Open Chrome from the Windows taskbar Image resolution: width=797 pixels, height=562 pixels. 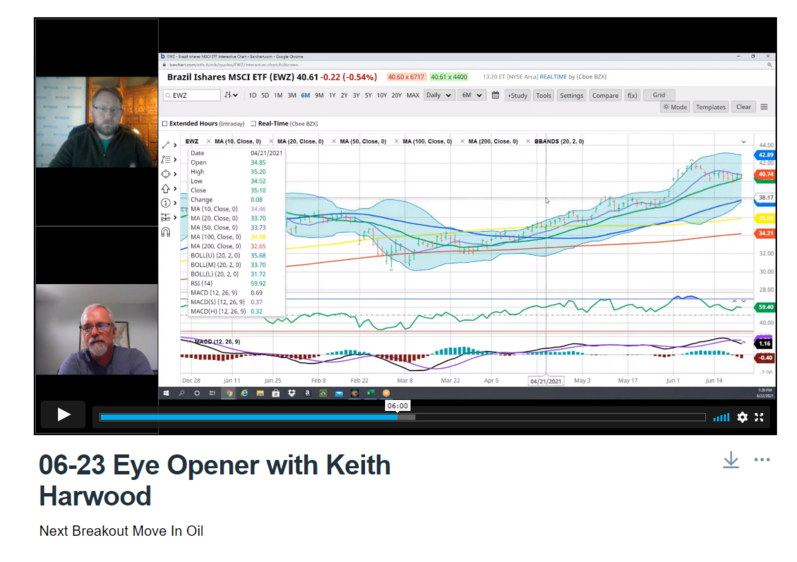click(x=229, y=393)
